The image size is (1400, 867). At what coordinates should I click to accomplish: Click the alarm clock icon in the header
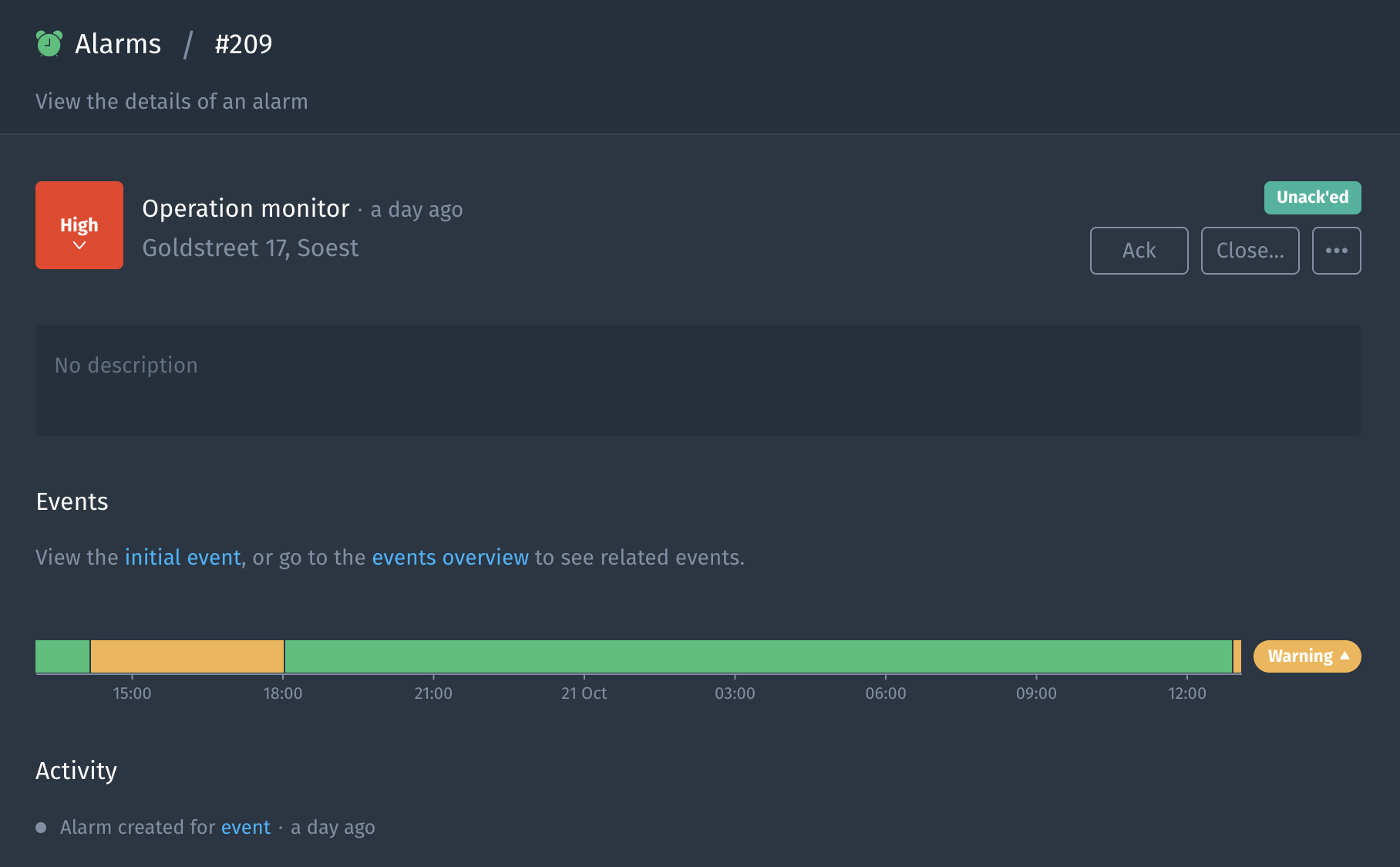coord(48,44)
